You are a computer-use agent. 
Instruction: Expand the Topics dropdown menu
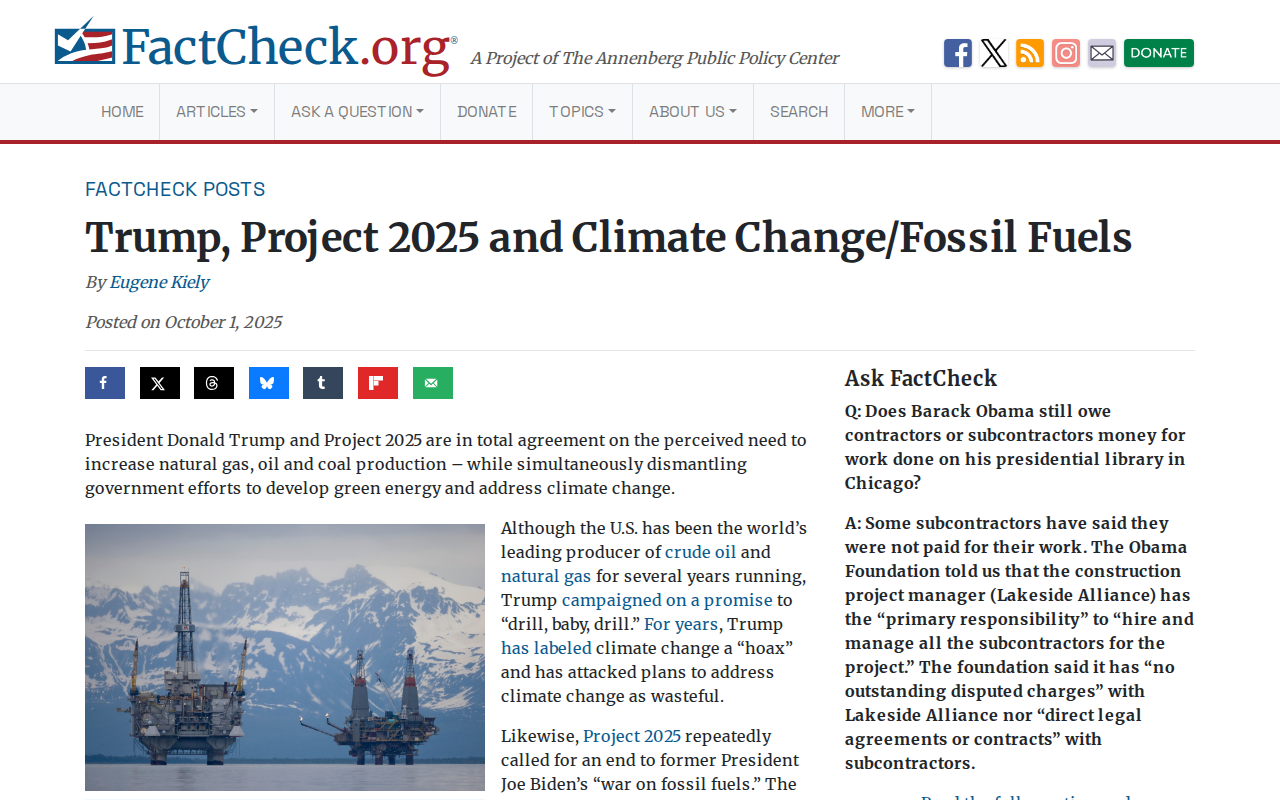coord(582,112)
